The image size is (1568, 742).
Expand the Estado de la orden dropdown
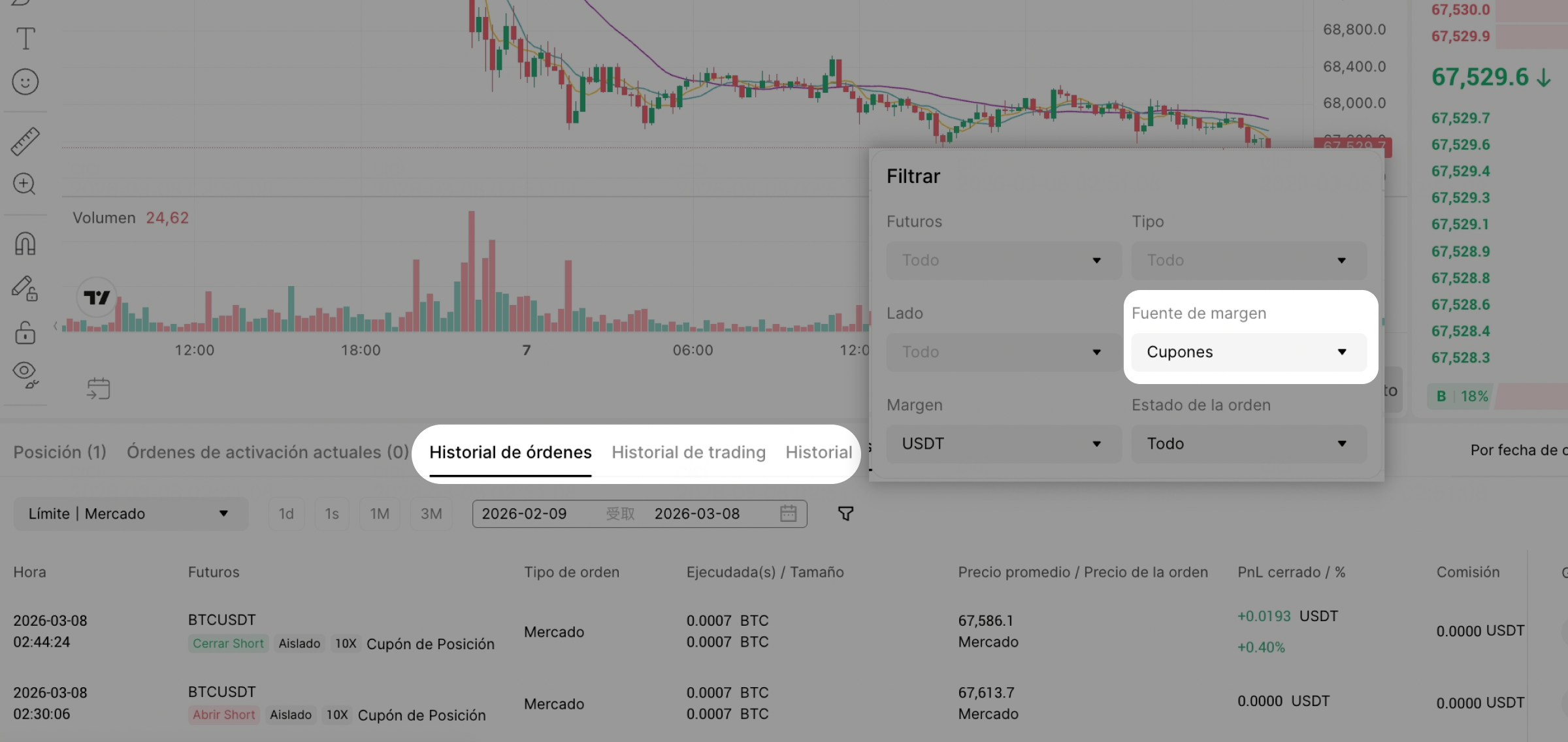(x=1249, y=444)
